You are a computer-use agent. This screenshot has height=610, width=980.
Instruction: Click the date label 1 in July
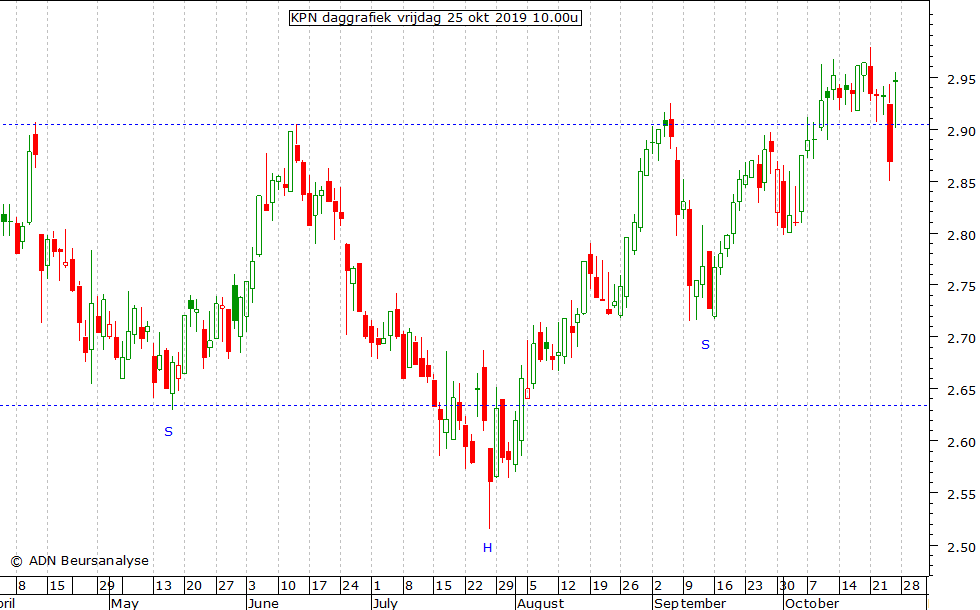click(x=377, y=586)
